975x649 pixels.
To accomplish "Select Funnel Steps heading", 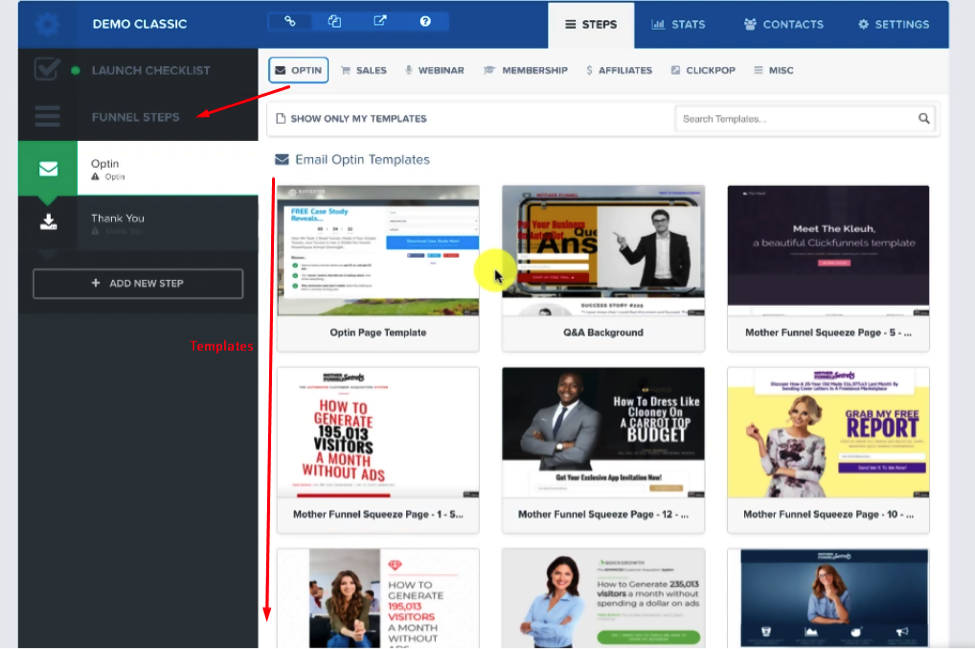I will coord(136,117).
